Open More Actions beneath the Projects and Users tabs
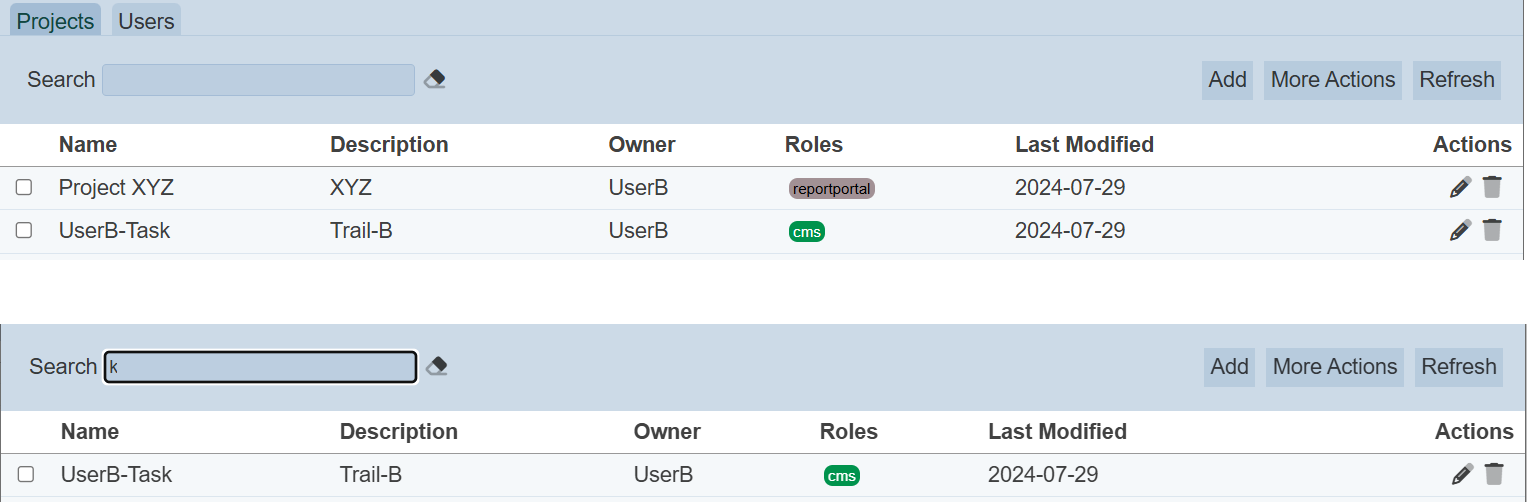 (x=1332, y=80)
